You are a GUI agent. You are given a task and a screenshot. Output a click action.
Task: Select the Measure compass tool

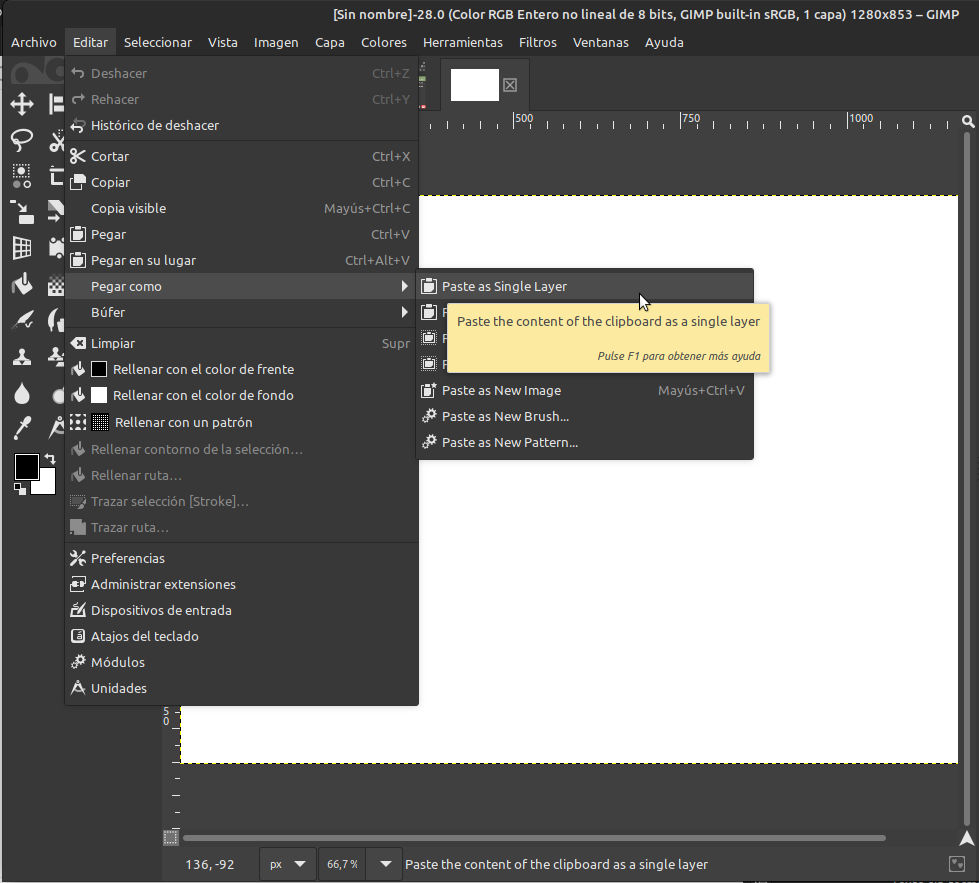(56, 428)
